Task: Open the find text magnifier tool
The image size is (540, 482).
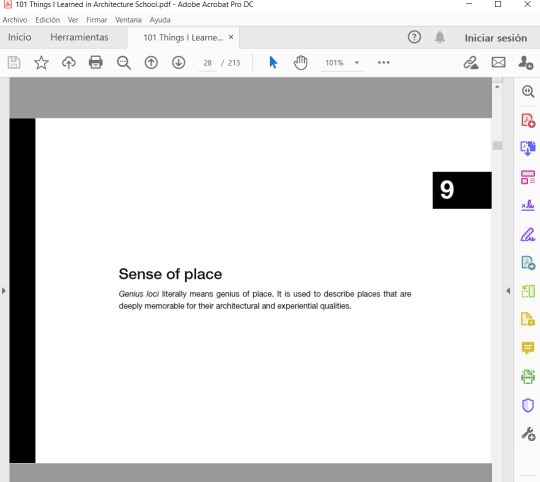Action: 124,63
